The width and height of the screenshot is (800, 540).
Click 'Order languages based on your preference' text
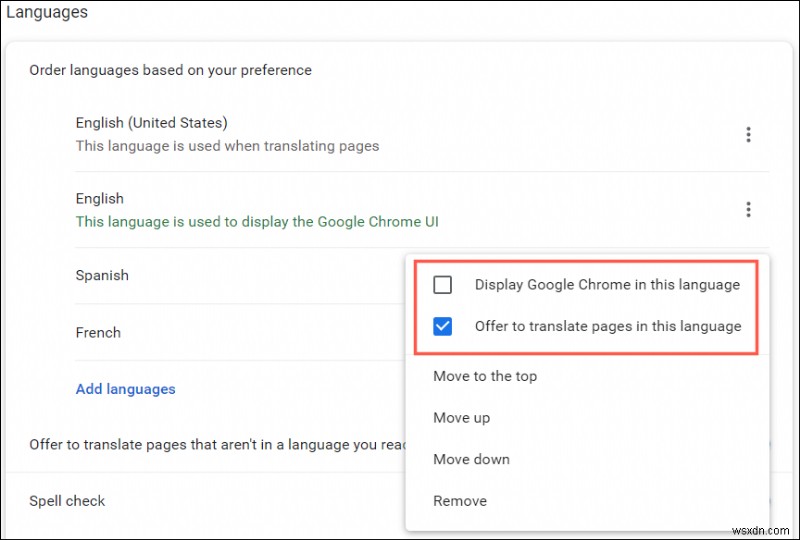coord(170,70)
